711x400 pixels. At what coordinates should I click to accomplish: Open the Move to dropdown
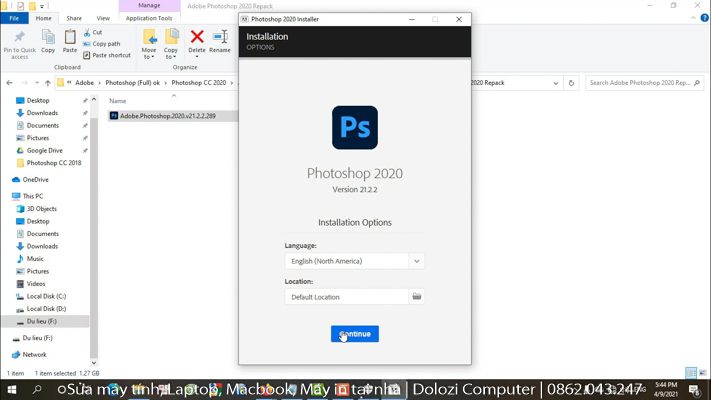(x=149, y=42)
